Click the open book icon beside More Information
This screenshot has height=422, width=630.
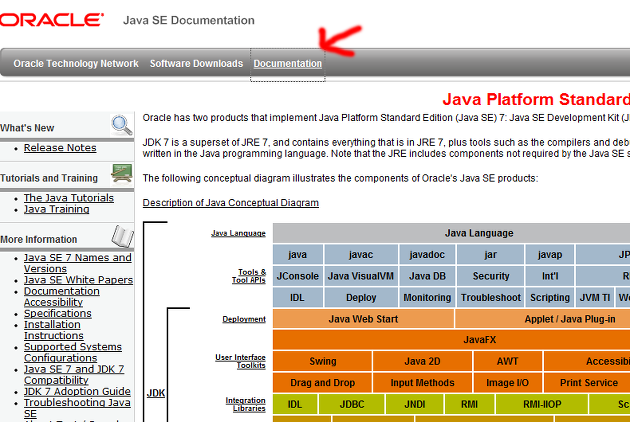tap(123, 236)
